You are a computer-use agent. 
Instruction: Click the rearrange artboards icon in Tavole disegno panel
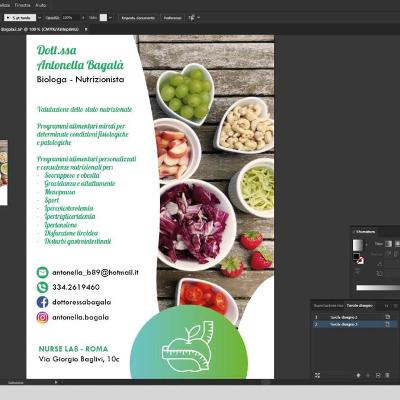tap(317, 375)
